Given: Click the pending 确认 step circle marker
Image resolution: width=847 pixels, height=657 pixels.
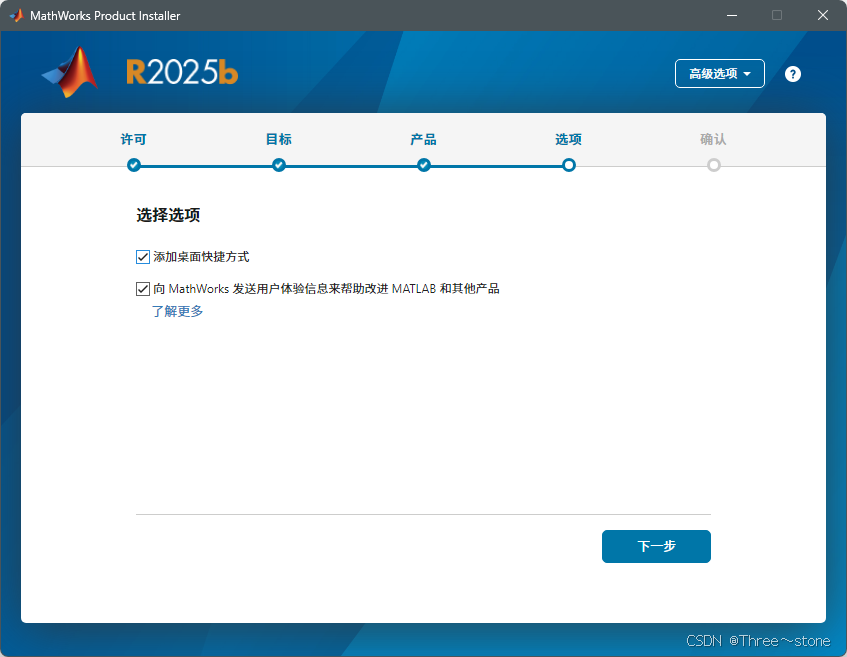Looking at the screenshot, I should [714, 165].
